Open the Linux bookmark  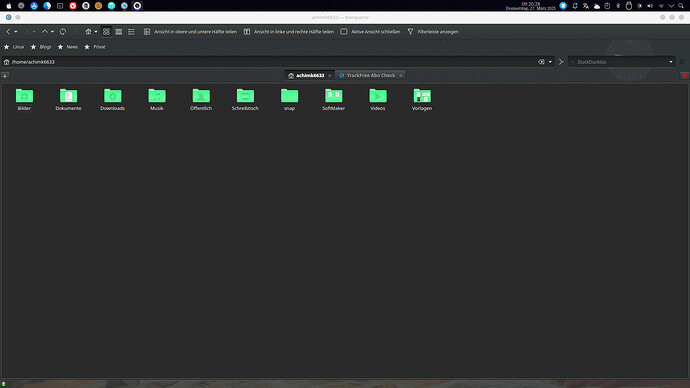14,47
